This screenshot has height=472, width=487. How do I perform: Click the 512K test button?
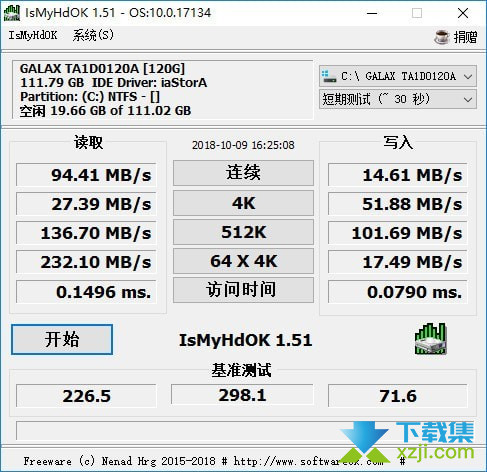click(243, 232)
